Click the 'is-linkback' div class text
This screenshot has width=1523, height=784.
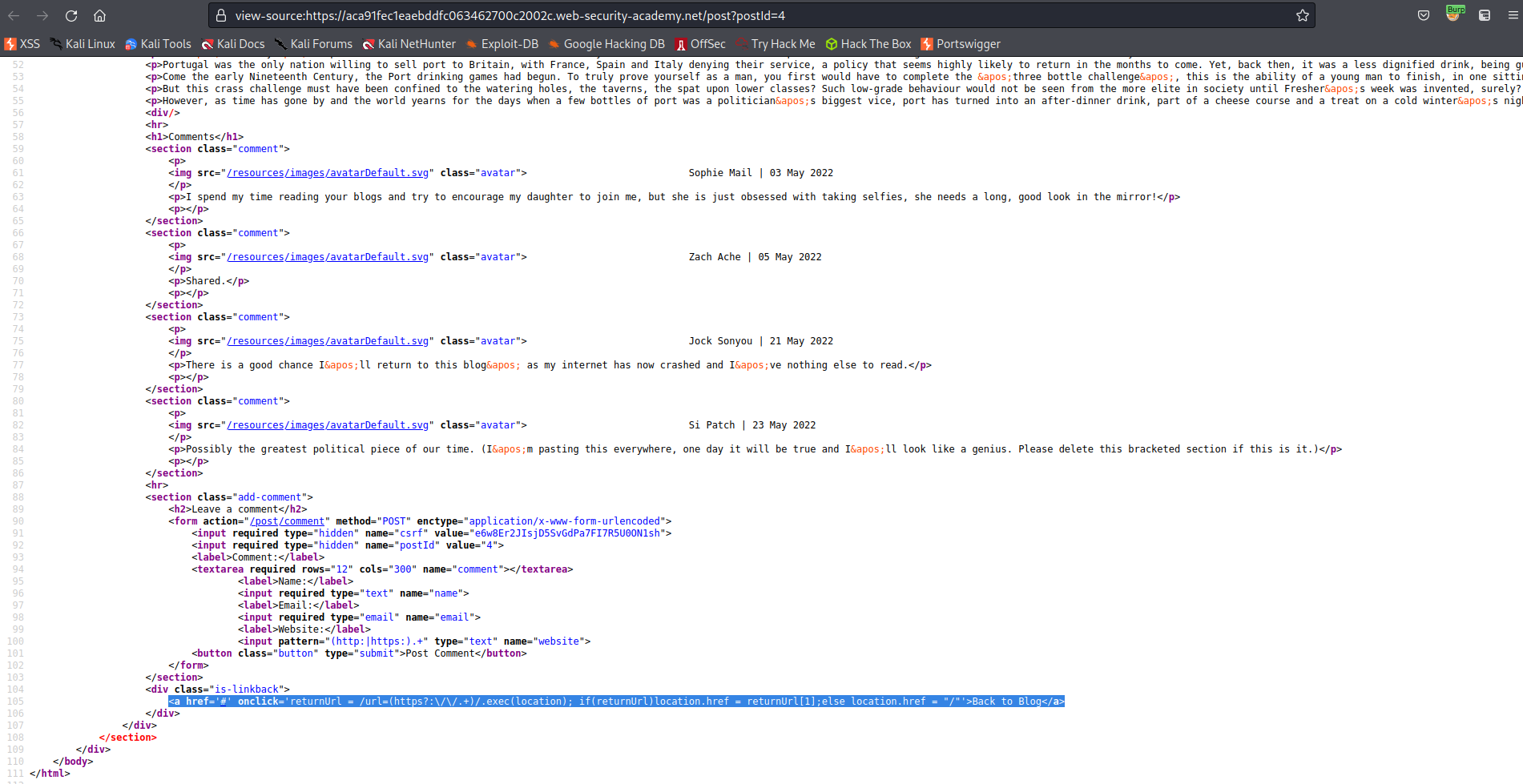tap(246, 690)
